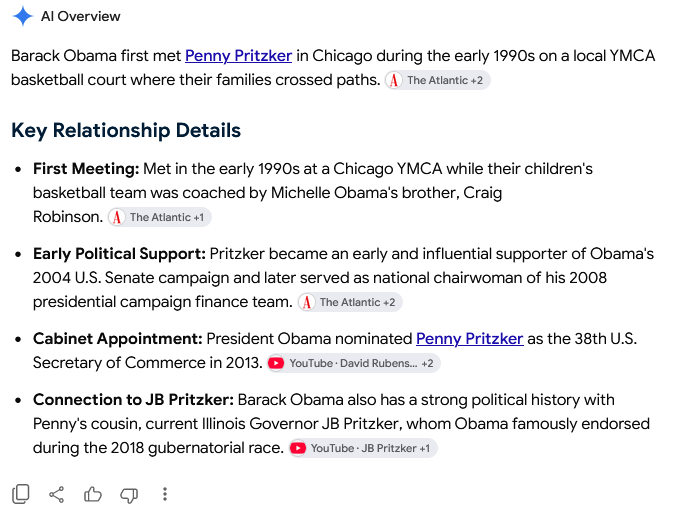Give the overview a thumbs down
The height and width of the screenshot is (520, 681).
pos(129,495)
